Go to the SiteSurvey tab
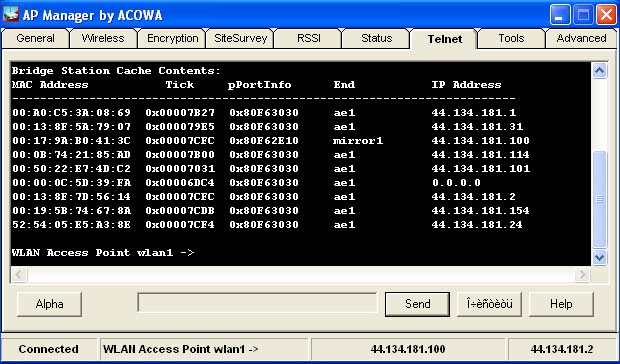Viewport: 620px width, 364px height. point(240,38)
